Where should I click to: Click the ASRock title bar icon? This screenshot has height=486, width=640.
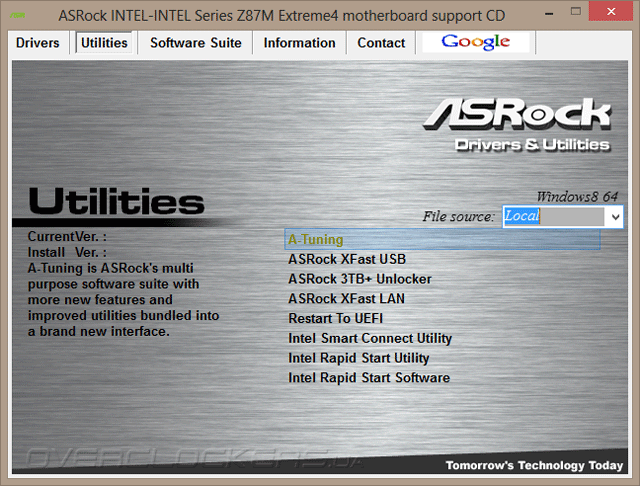point(18,16)
